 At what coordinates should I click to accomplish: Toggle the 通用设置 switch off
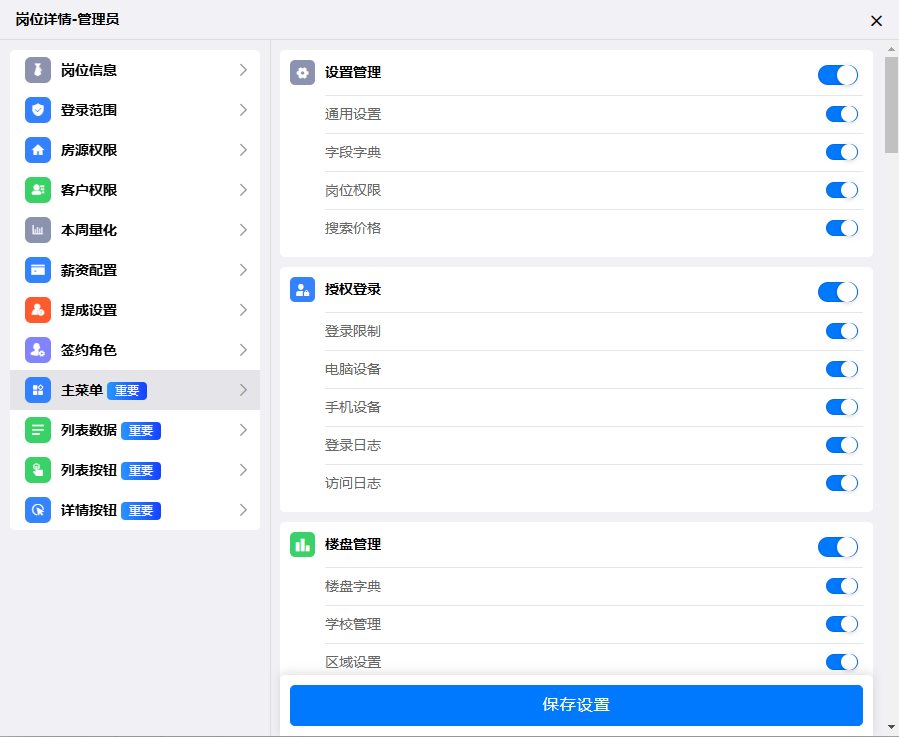(x=841, y=114)
